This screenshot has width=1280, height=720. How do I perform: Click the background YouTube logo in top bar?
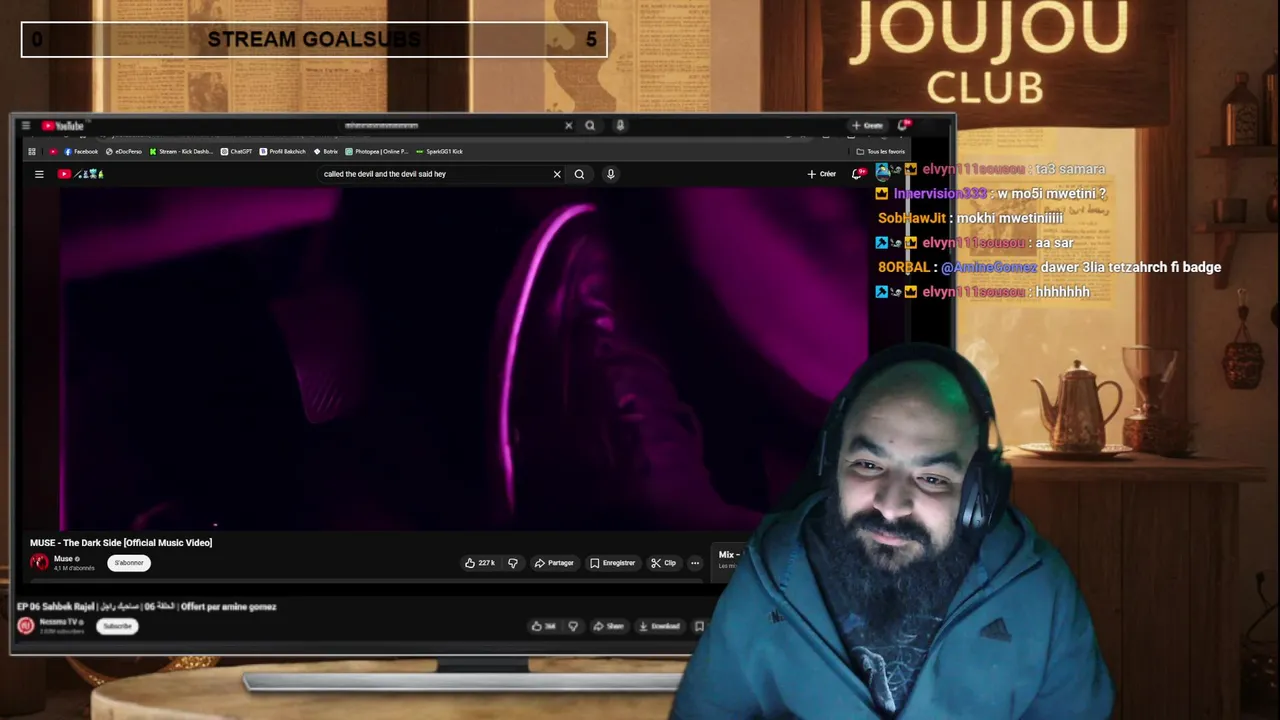pos(63,126)
